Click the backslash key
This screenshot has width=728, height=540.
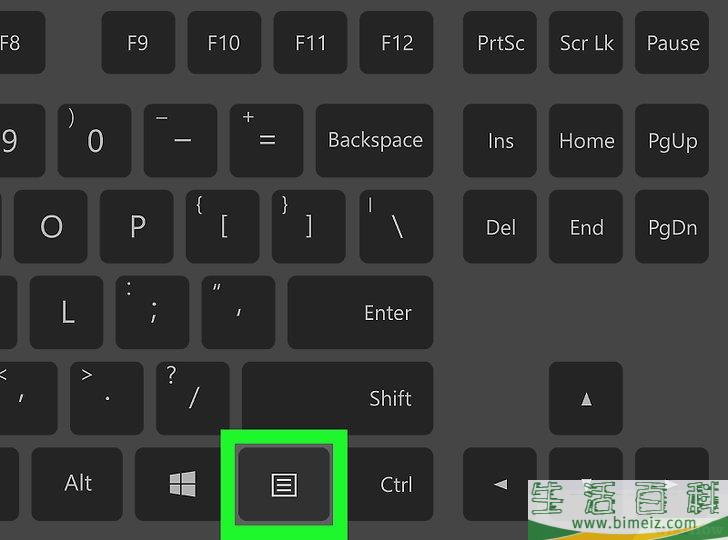point(396,227)
